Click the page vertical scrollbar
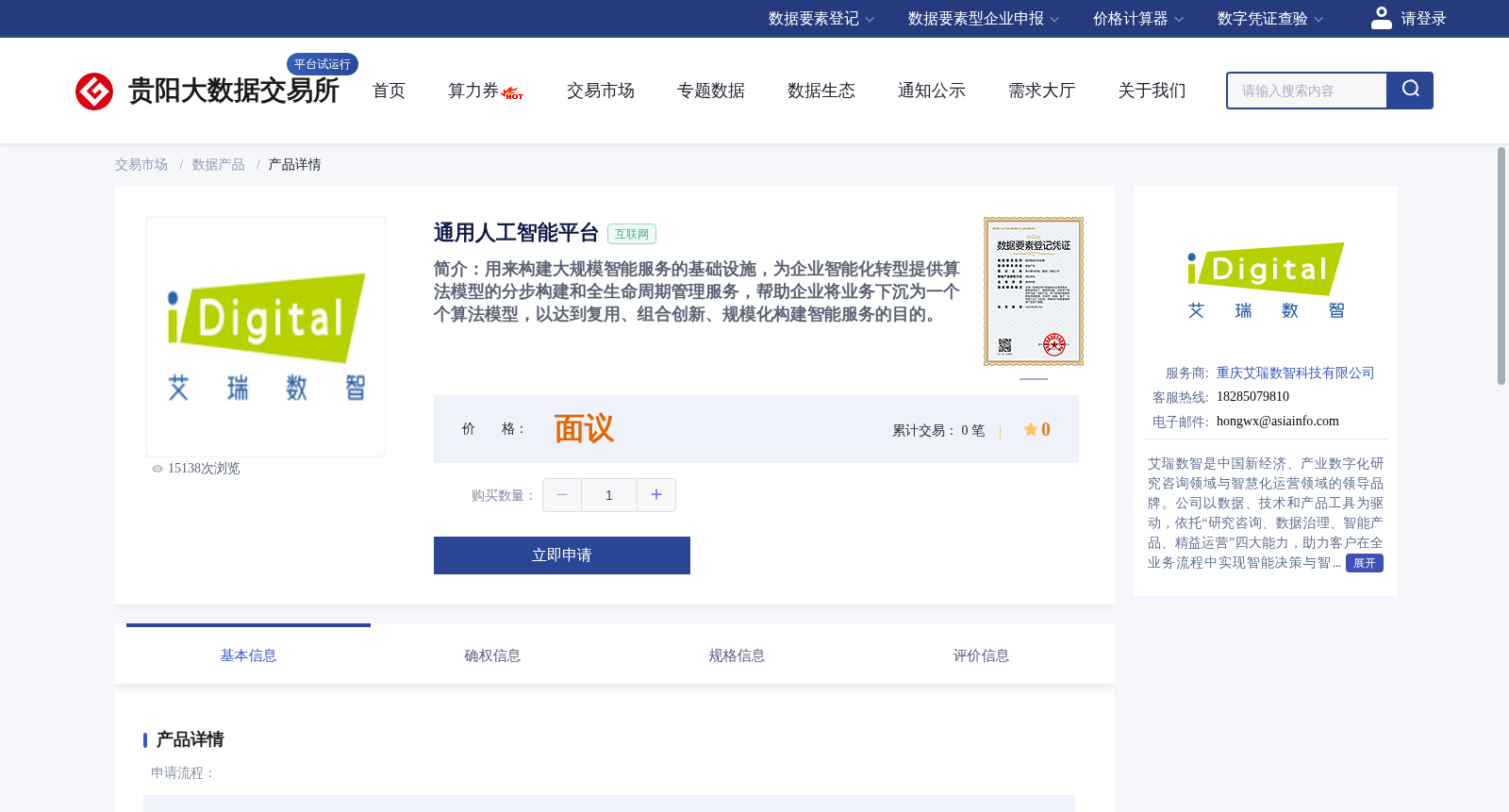Screen dimensions: 1509x812 (1501, 265)
